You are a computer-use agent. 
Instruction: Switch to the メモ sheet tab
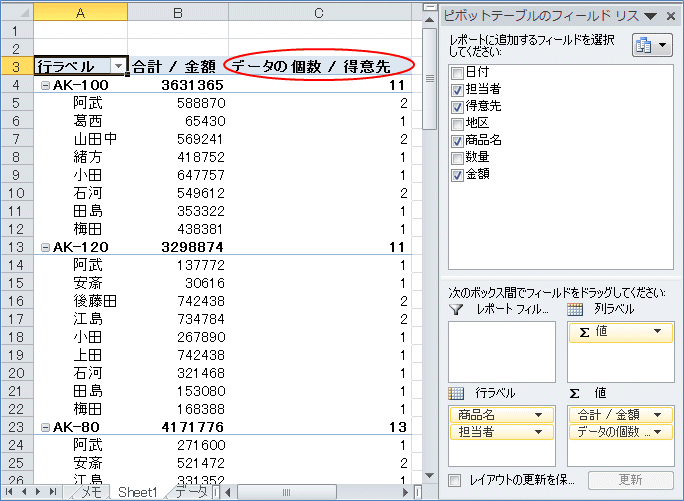[x=91, y=492]
